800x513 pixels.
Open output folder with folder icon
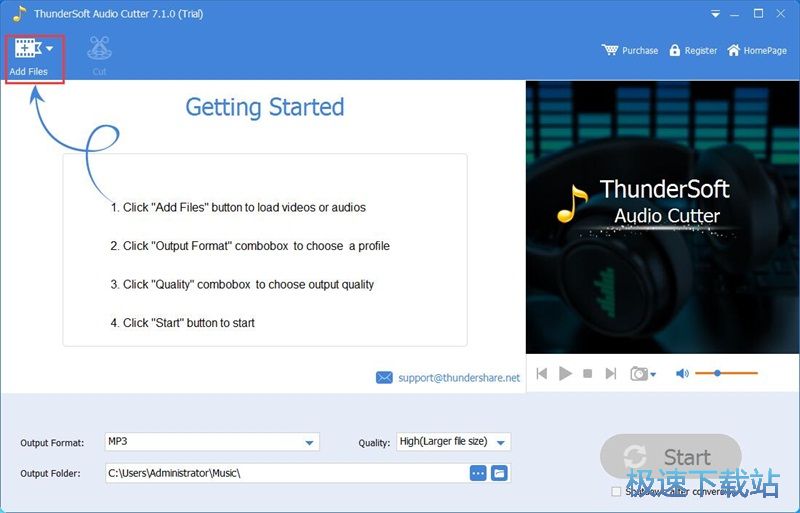coord(499,473)
